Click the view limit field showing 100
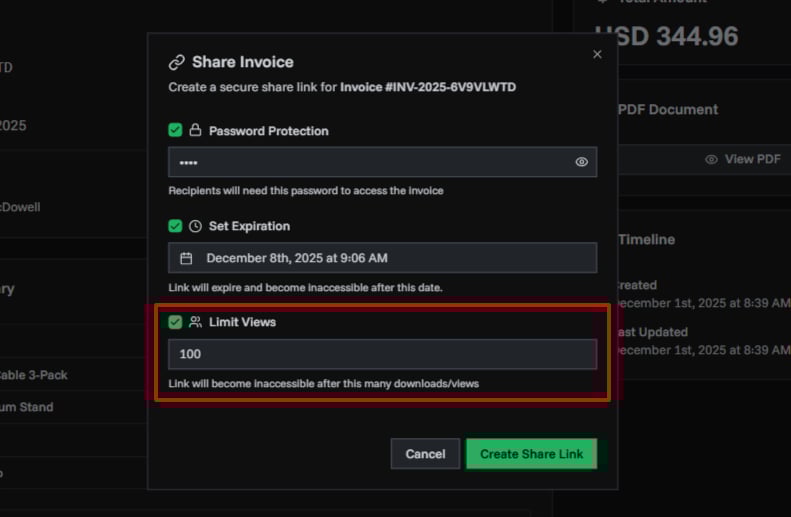791x517 pixels. [382, 354]
